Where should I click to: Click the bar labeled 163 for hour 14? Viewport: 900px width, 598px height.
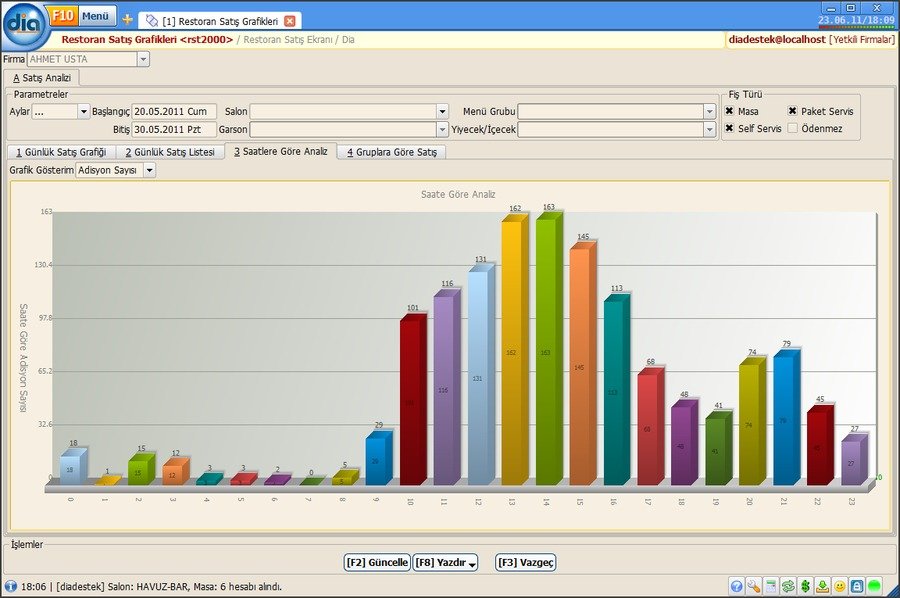pyautogui.click(x=549, y=349)
